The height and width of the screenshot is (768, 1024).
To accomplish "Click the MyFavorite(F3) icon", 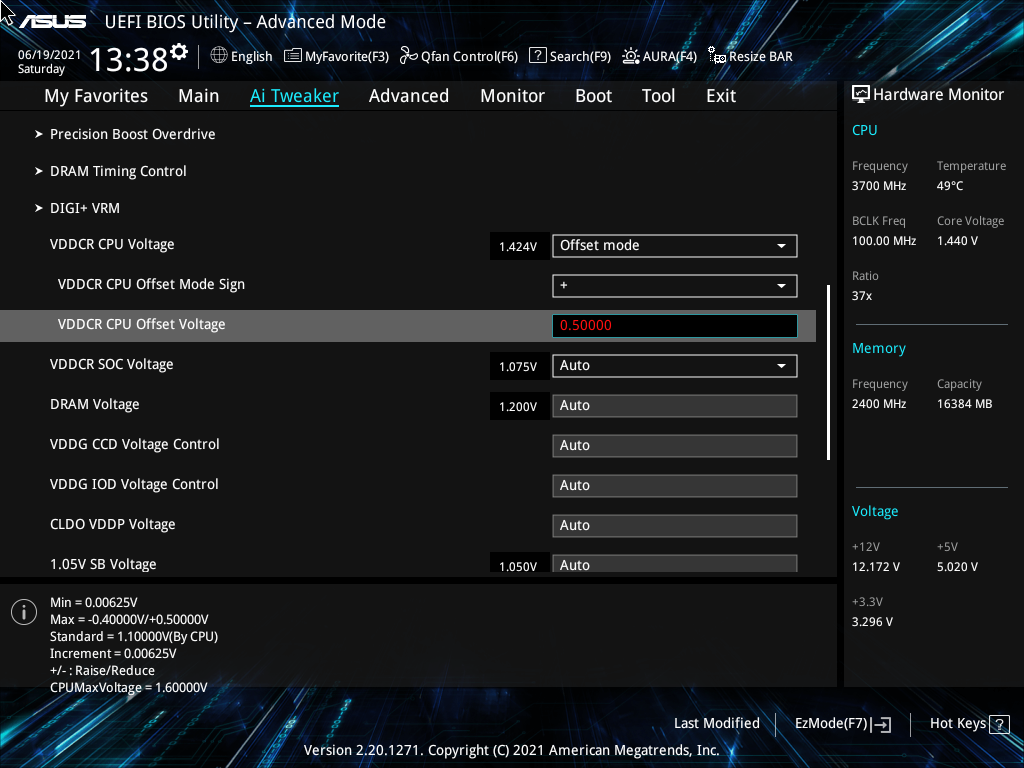I will [336, 56].
